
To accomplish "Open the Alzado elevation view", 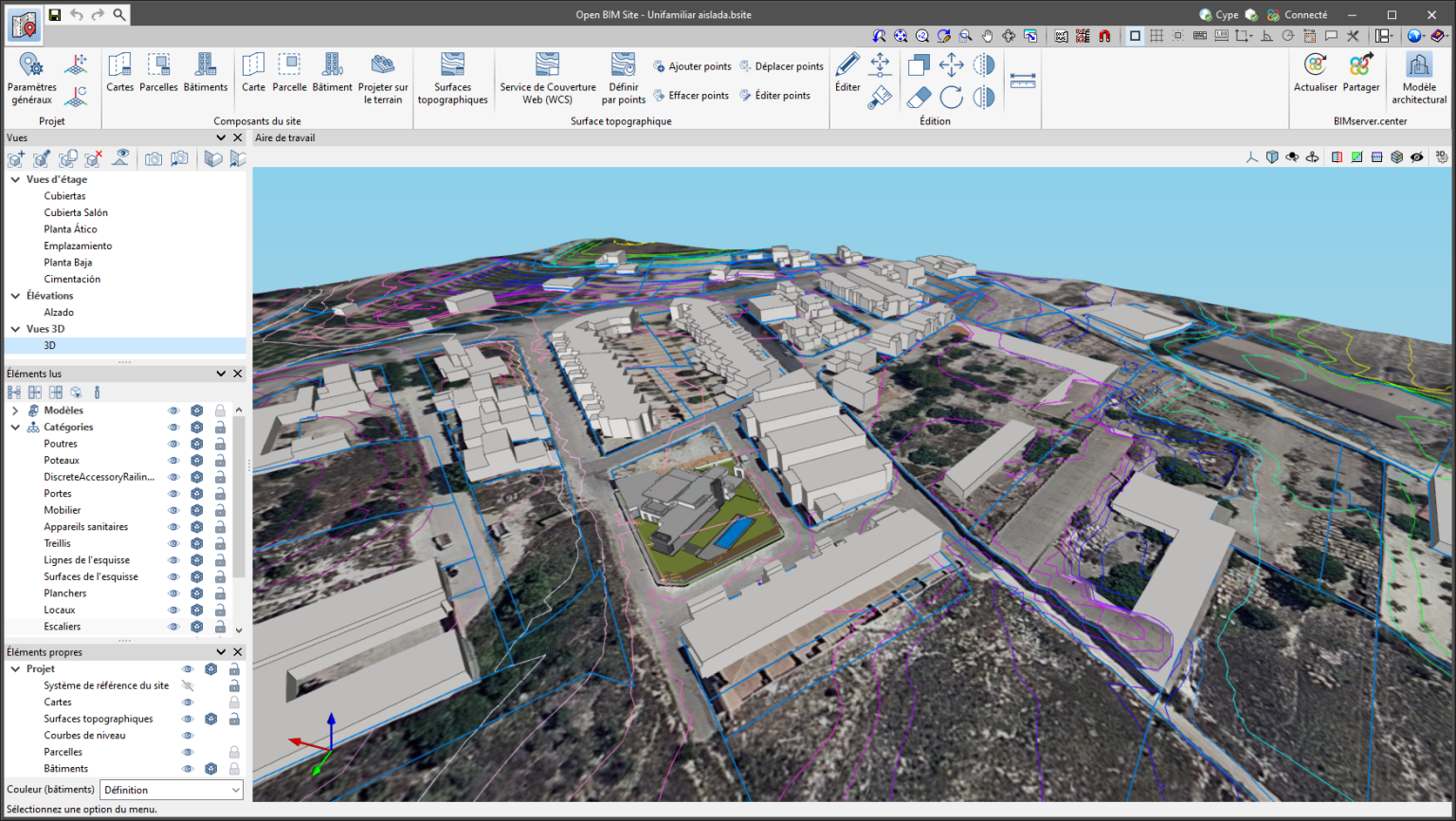I will (59, 312).
